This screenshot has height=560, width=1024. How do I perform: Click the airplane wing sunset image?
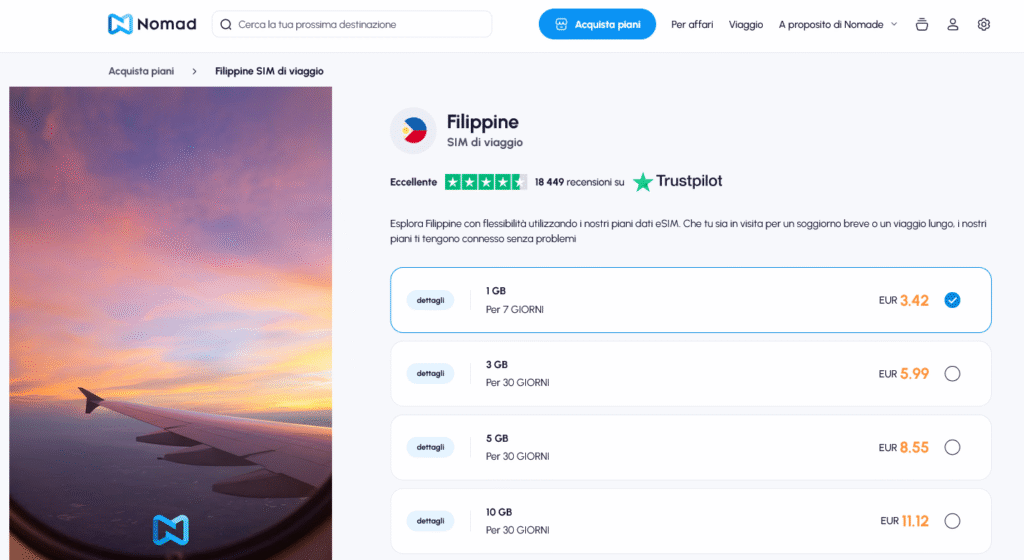click(x=170, y=320)
